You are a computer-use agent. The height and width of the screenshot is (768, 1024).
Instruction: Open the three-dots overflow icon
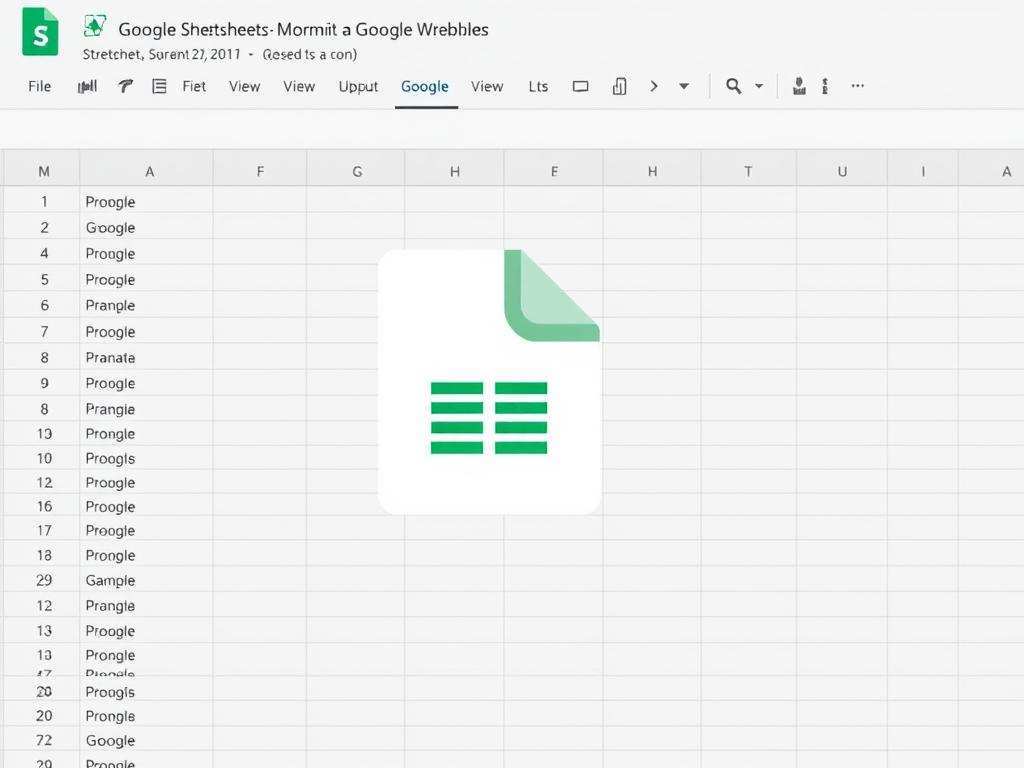pyautogui.click(x=857, y=86)
